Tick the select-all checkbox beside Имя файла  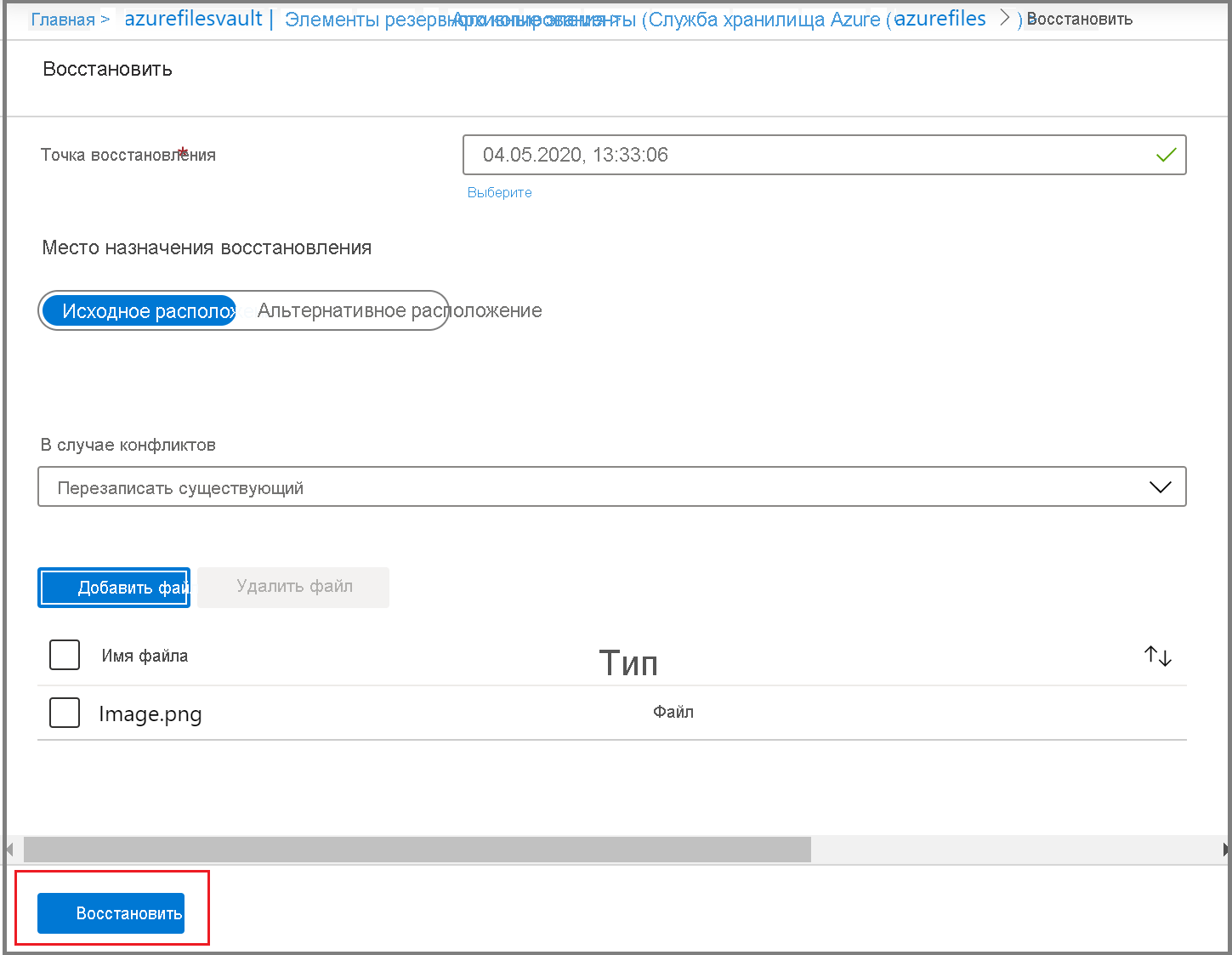point(65,656)
